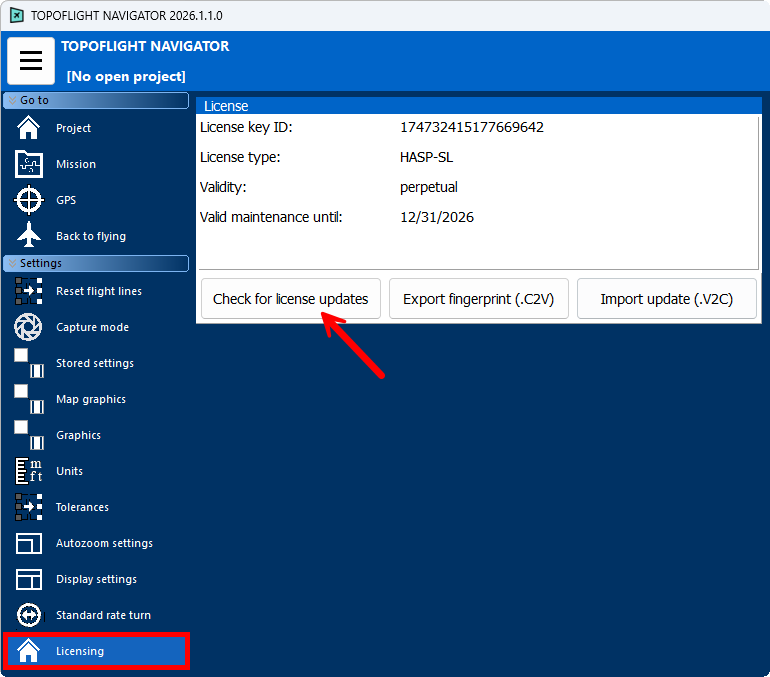Screen dimensions: 770x677
Task: Click the License key ID value
Action: click(x=471, y=127)
